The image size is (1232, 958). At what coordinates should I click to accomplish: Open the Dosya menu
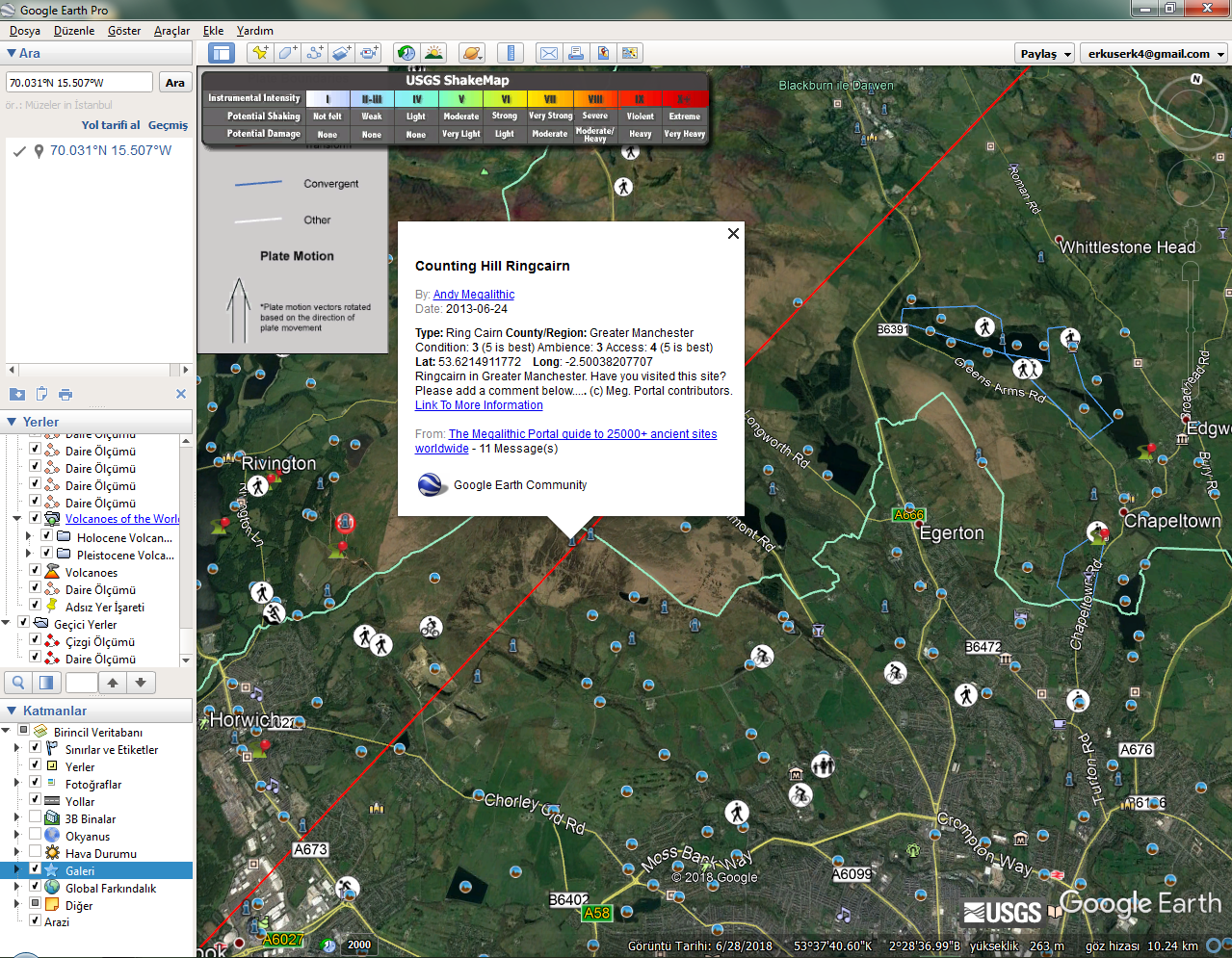[x=25, y=31]
